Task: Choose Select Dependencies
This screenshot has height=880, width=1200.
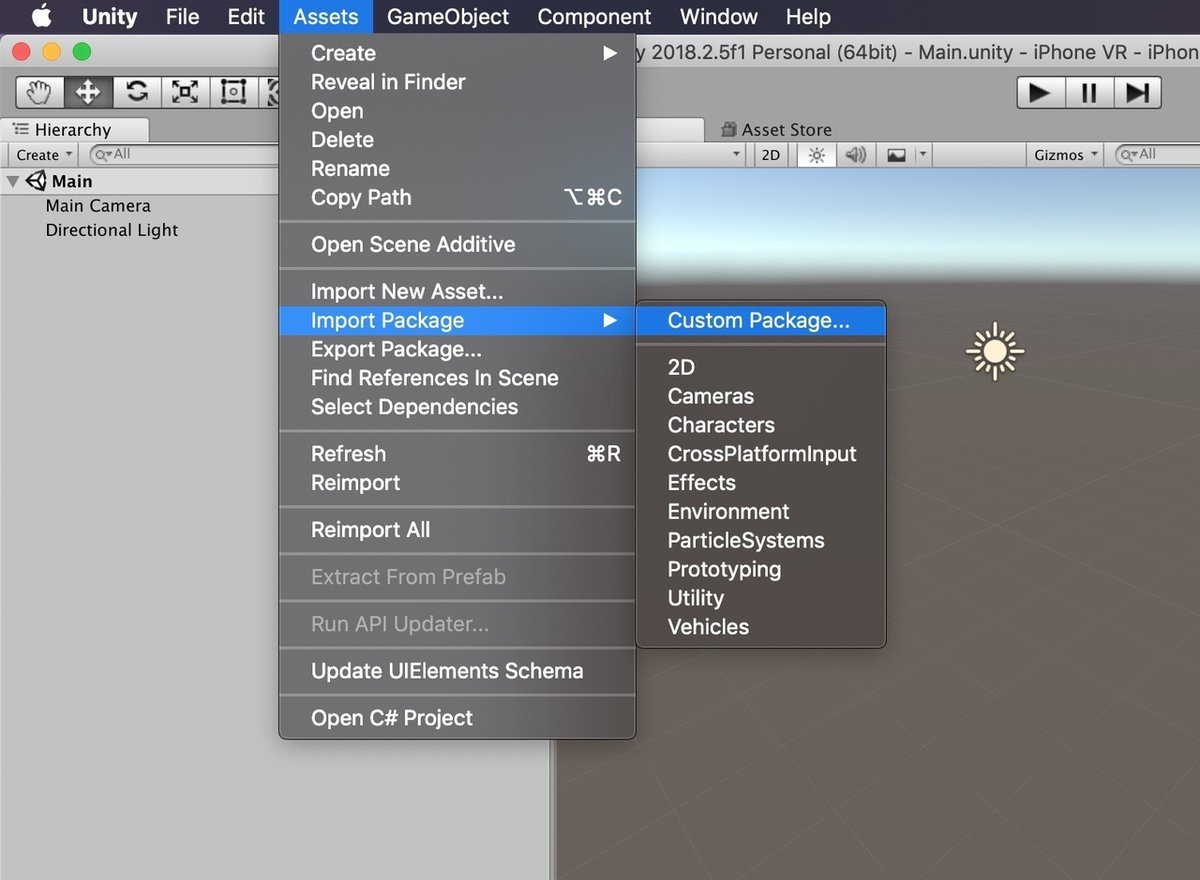Action: point(457,407)
